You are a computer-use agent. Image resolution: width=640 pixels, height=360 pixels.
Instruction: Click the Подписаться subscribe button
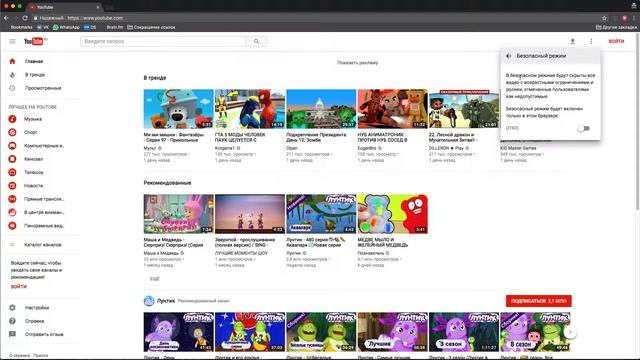click(539, 301)
